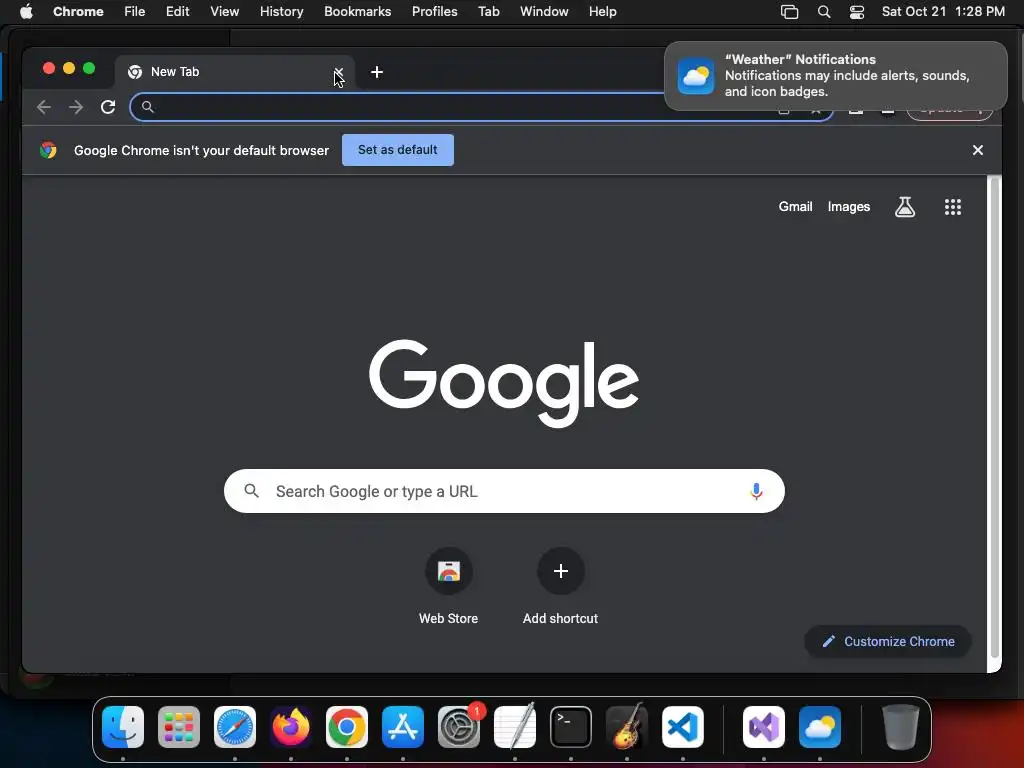Open Terminal from the Dock

pyautogui.click(x=571, y=727)
